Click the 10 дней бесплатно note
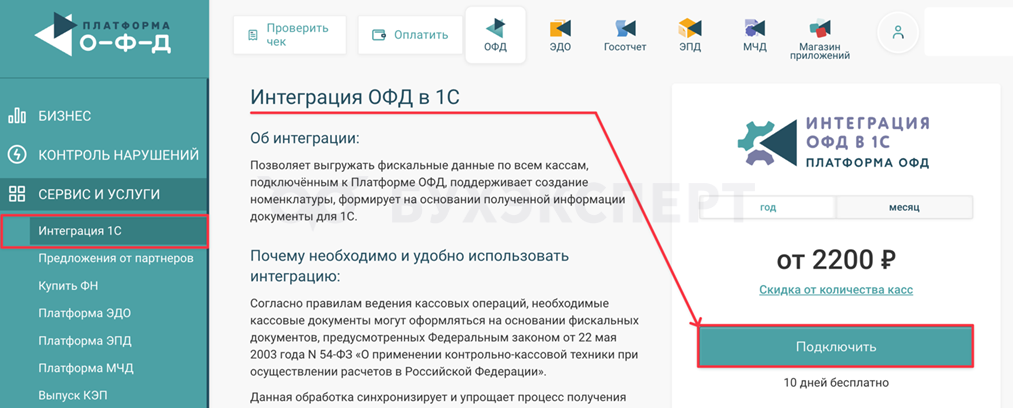The width and height of the screenshot is (1013, 408). [x=836, y=382]
